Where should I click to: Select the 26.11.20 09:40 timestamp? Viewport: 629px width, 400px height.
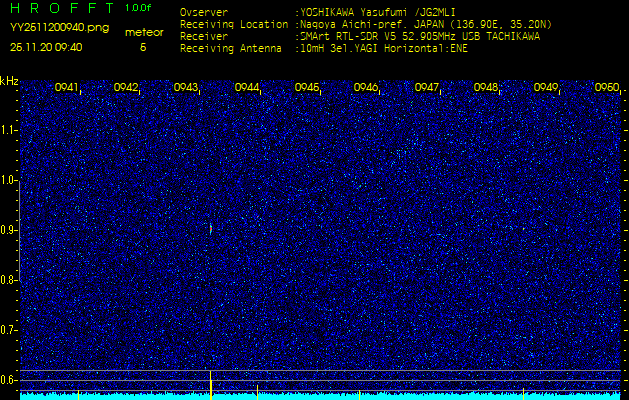coord(46,47)
